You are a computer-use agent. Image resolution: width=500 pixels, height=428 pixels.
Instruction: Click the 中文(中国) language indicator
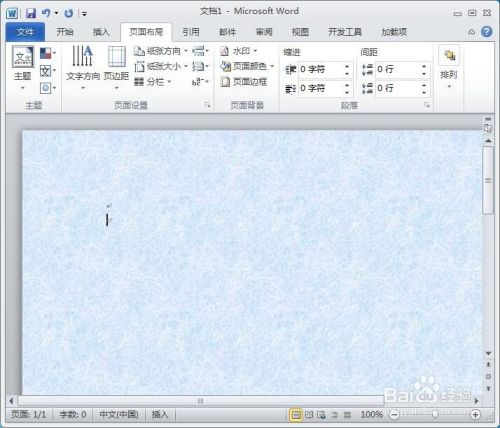click(119, 414)
